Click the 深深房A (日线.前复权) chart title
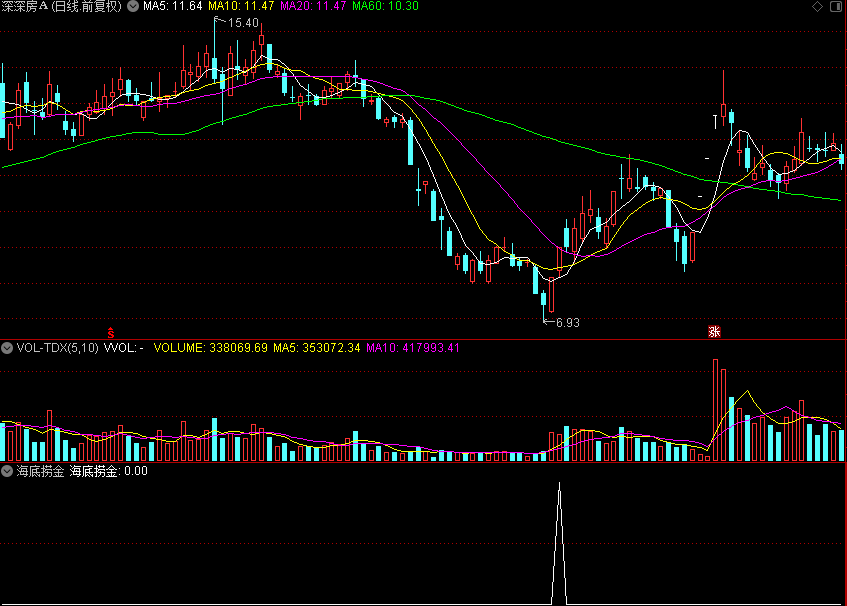 click(x=61, y=6)
